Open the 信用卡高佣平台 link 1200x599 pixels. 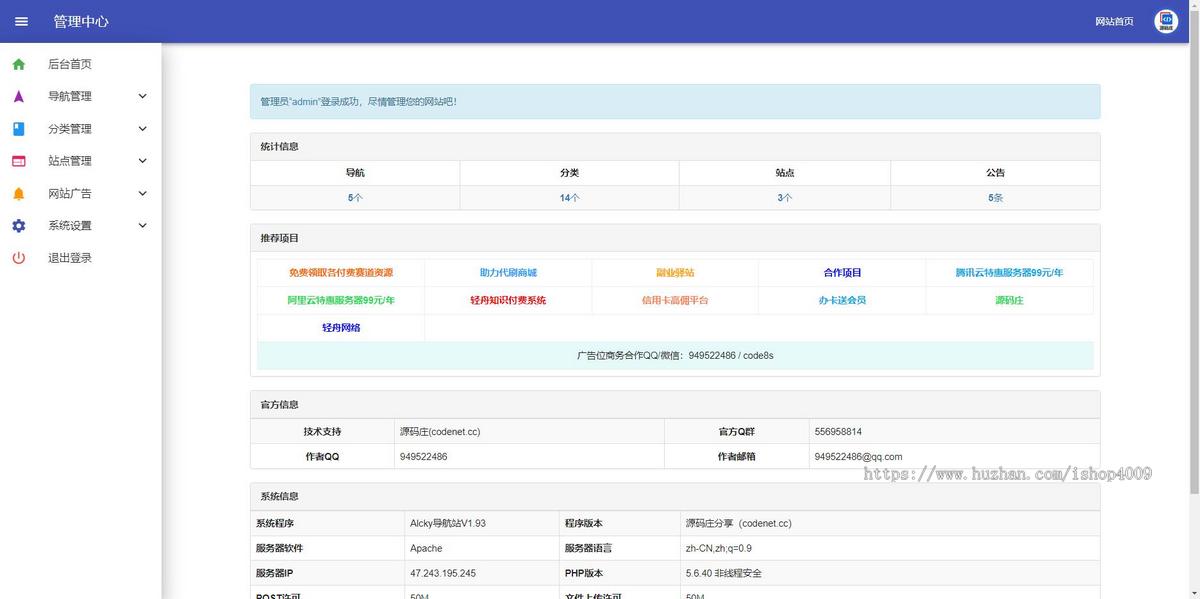pyautogui.click(x=675, y=300)
